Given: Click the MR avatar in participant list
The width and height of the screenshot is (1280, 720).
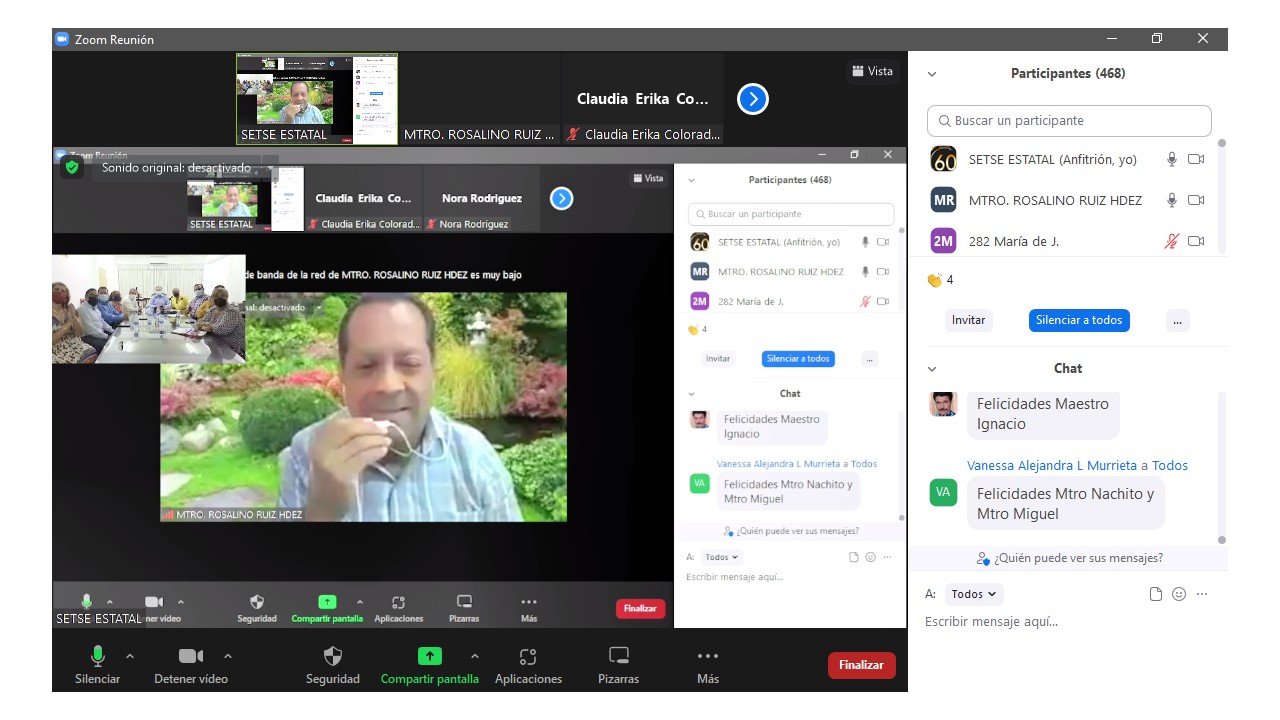Looking at the screenshot, I should pos(944,201).
